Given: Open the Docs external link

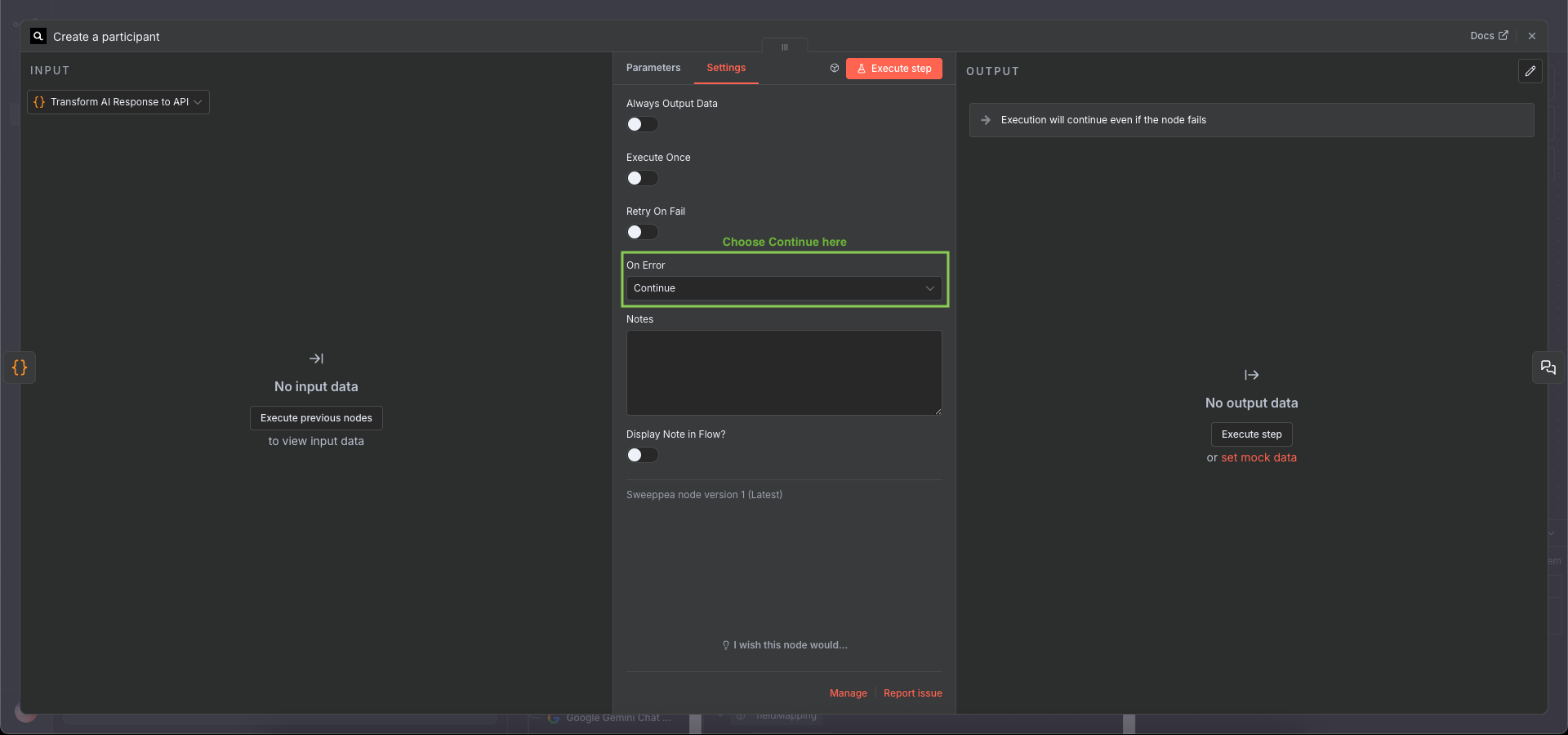Looking at the screenshot, I should pyautogui.click(x=1489, y=36).
